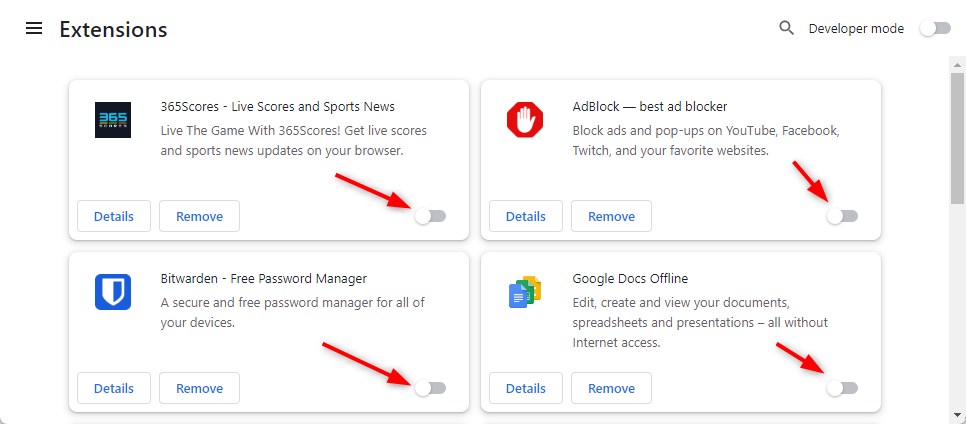966x424 pixels.
Task: Select the 'Google Docs Offline' title
Action: pos(630,279)
